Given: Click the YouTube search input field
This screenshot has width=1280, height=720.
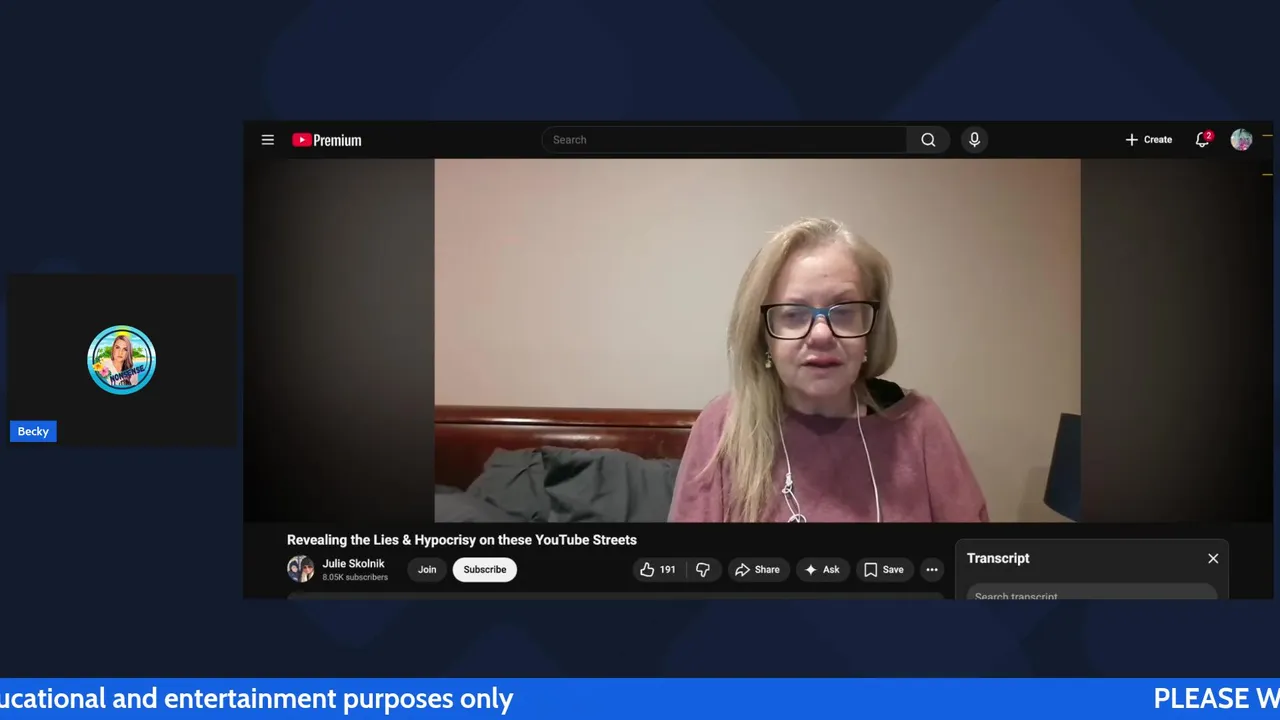Looking at the screenshot, I should point(725,140).
